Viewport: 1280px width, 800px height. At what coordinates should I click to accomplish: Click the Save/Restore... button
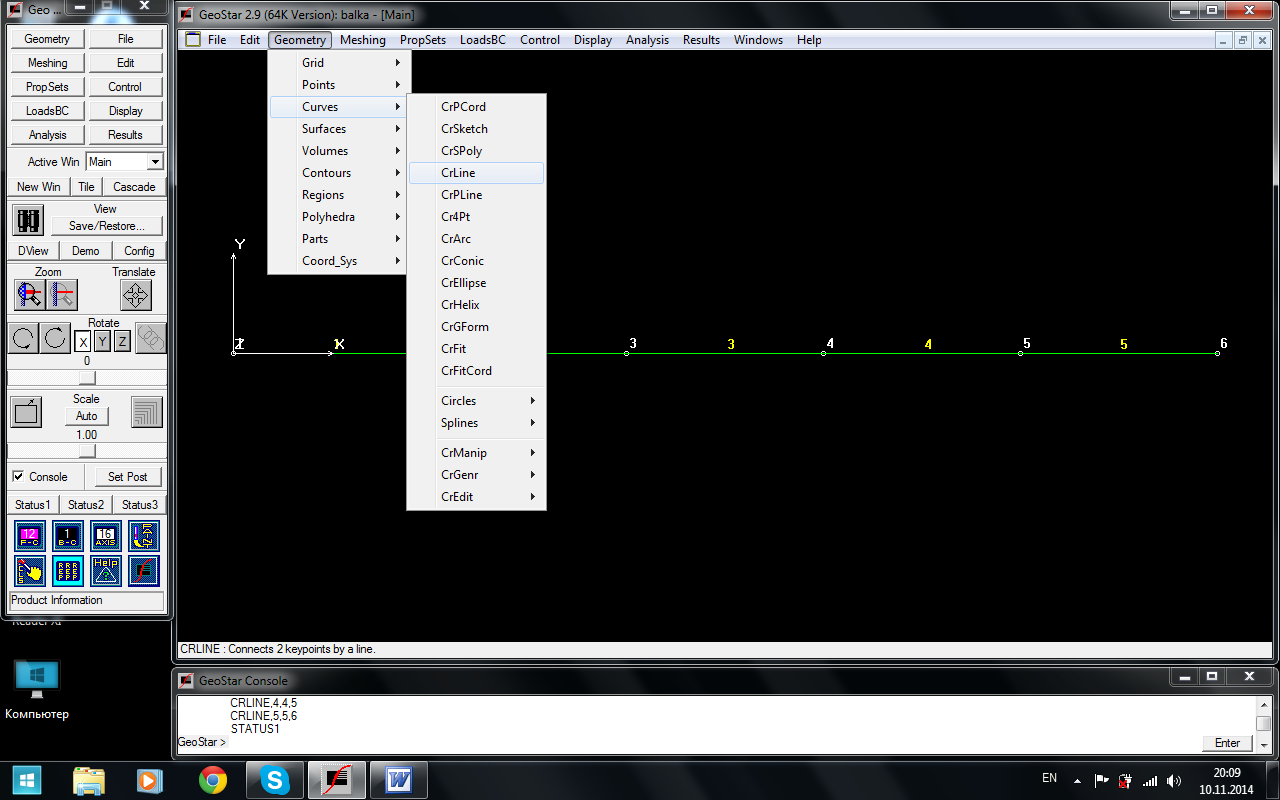[x=106, y=226]
